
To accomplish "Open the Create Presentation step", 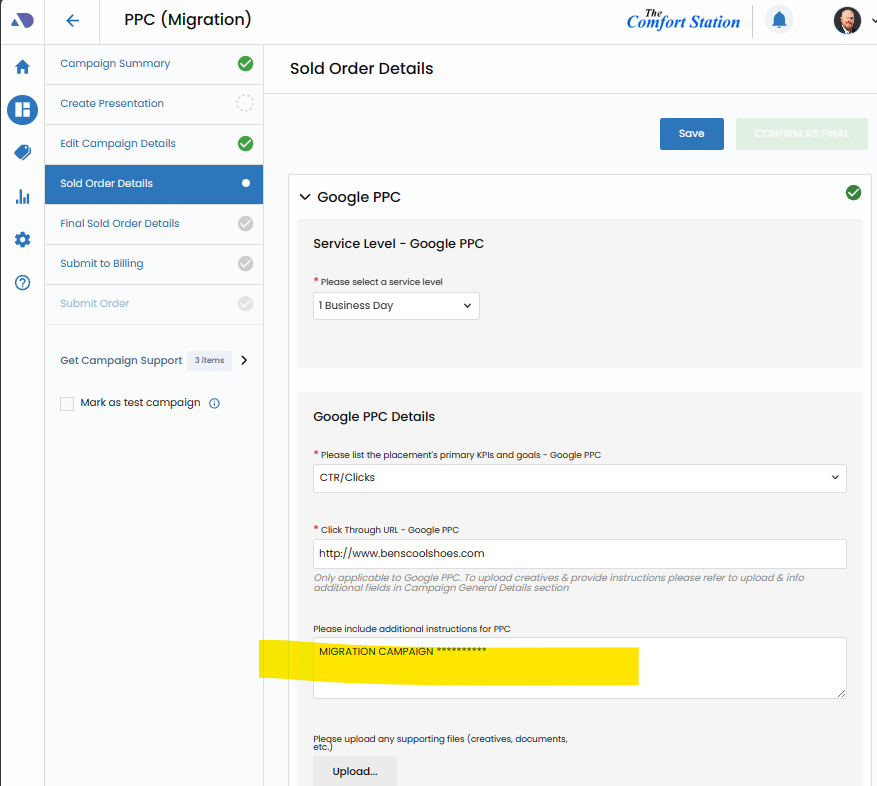I will [x=112, y=104].
